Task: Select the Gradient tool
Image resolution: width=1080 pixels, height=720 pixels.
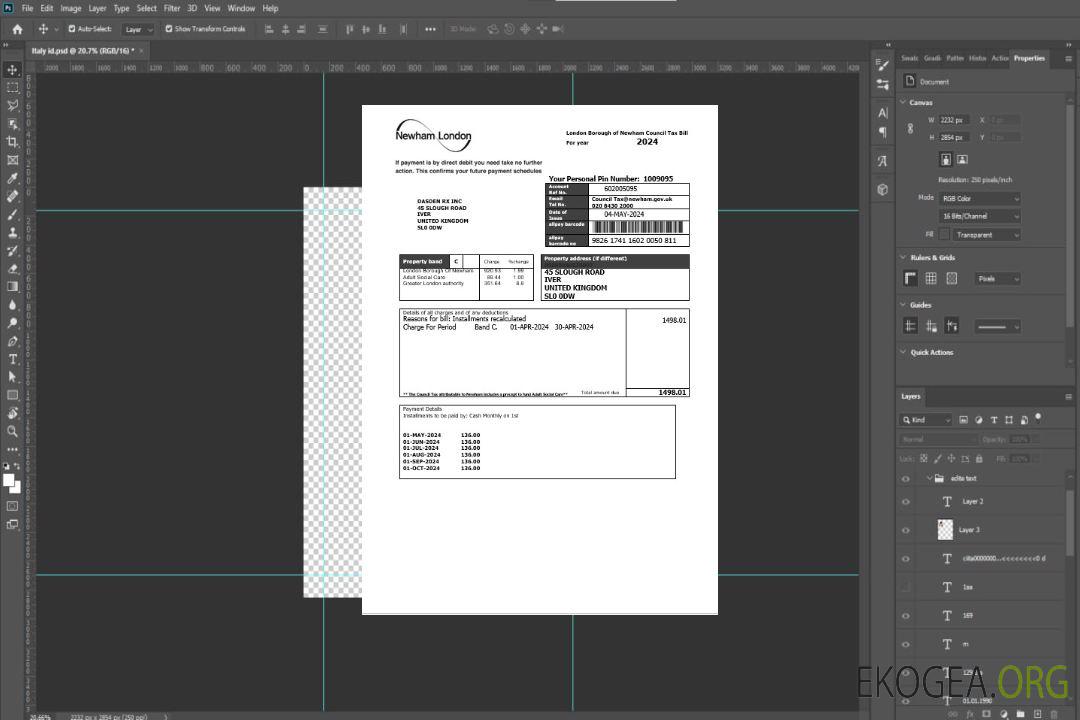Action: point(12,287)
